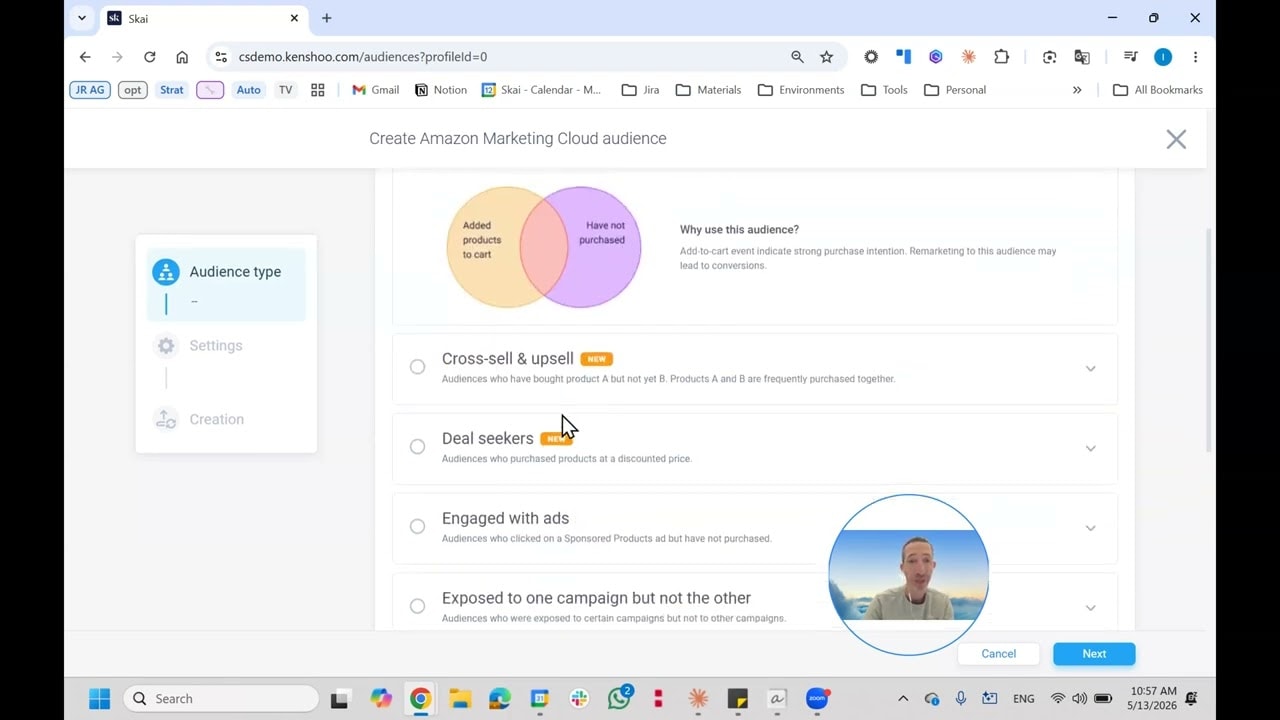
Task: Open the JR AG bookmark
Action: pos(89,90)
